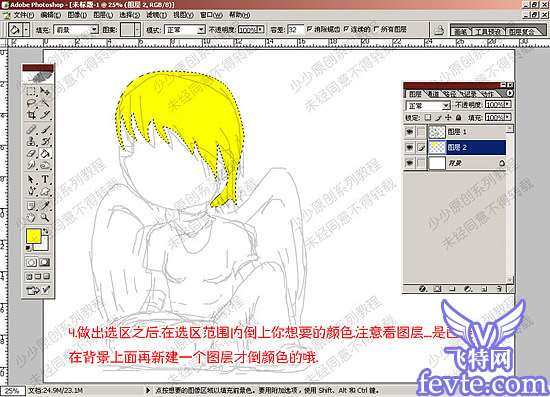Hide layer 1 with its eye icon
The height and width of the screenshot is (397, 550).
point(409,132)
